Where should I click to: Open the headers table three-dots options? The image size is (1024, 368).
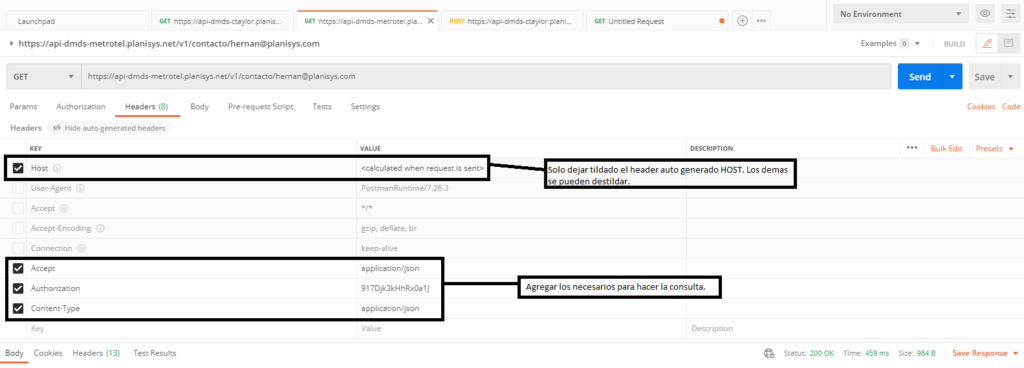(x=912, y=148)
